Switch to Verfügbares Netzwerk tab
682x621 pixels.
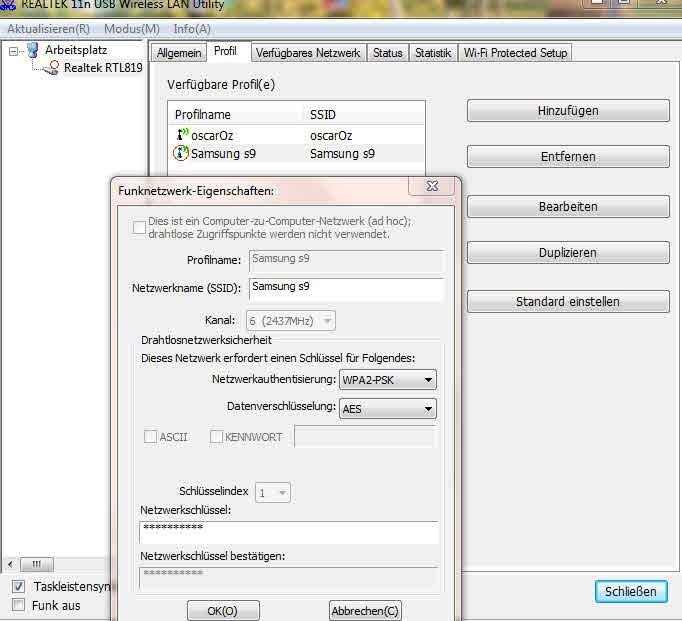[x=308, y=53]
